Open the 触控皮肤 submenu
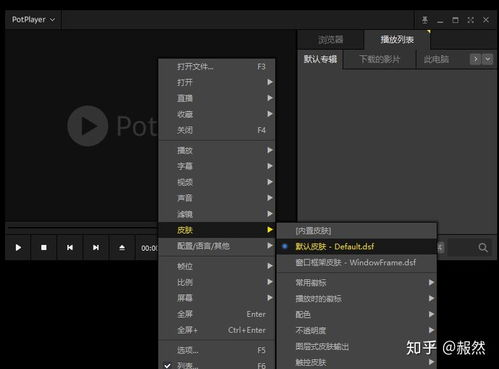This screenshot has height=369, width=499. click(357, 362)
